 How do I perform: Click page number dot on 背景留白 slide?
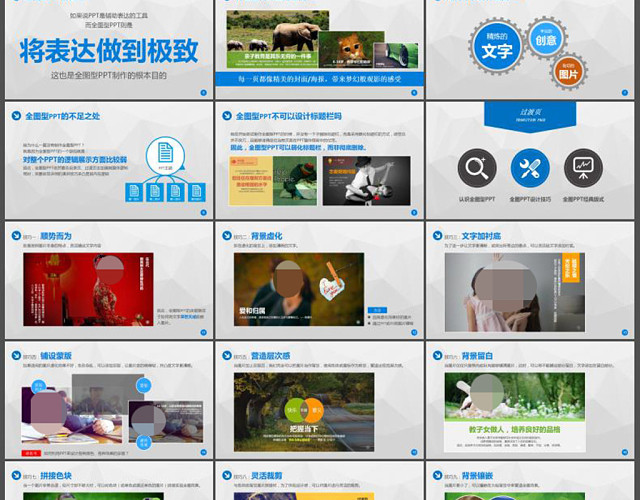[x=625, y=452]
